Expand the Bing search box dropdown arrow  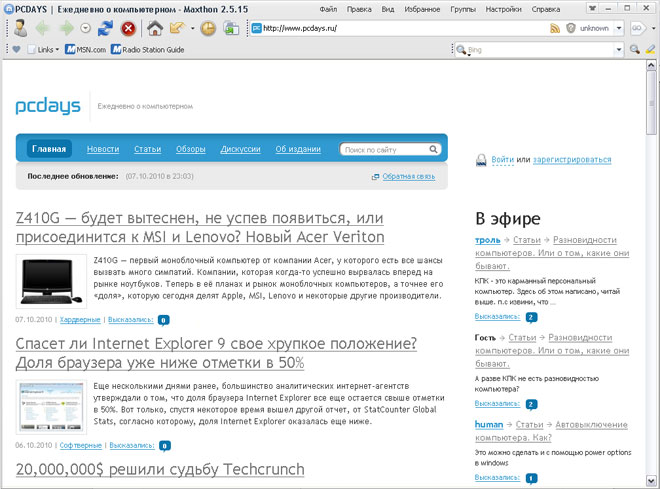click(619, 50)
